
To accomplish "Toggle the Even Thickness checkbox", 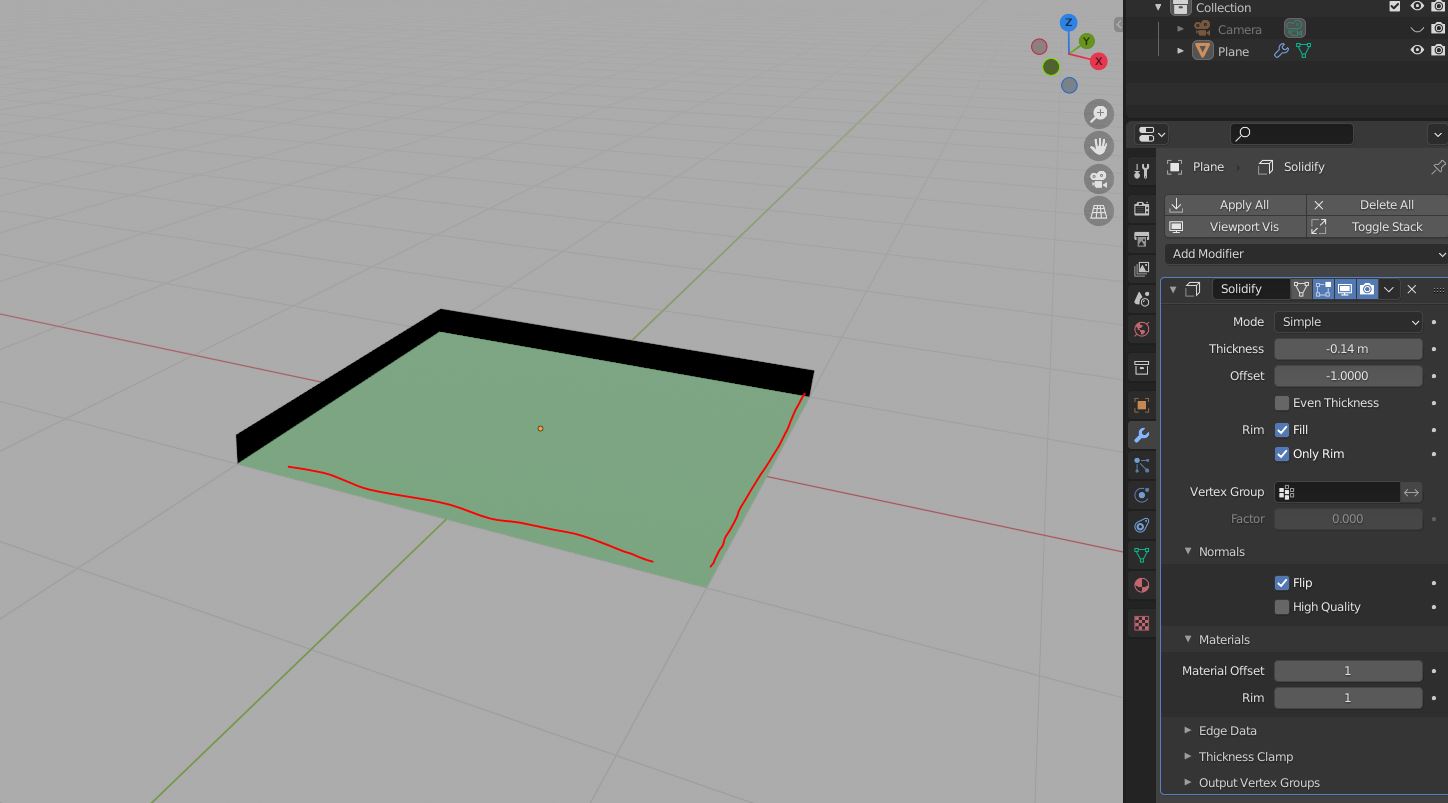I will pyautogui.click(x=1282, y=403).
